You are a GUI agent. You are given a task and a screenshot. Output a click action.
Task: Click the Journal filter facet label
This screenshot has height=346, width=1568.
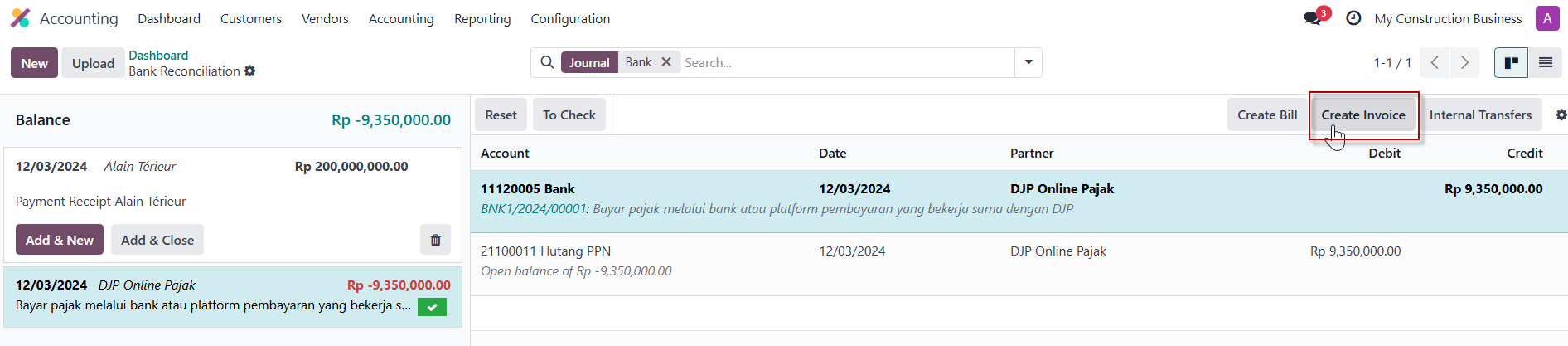pyautogui.click(x=589, y=62)
